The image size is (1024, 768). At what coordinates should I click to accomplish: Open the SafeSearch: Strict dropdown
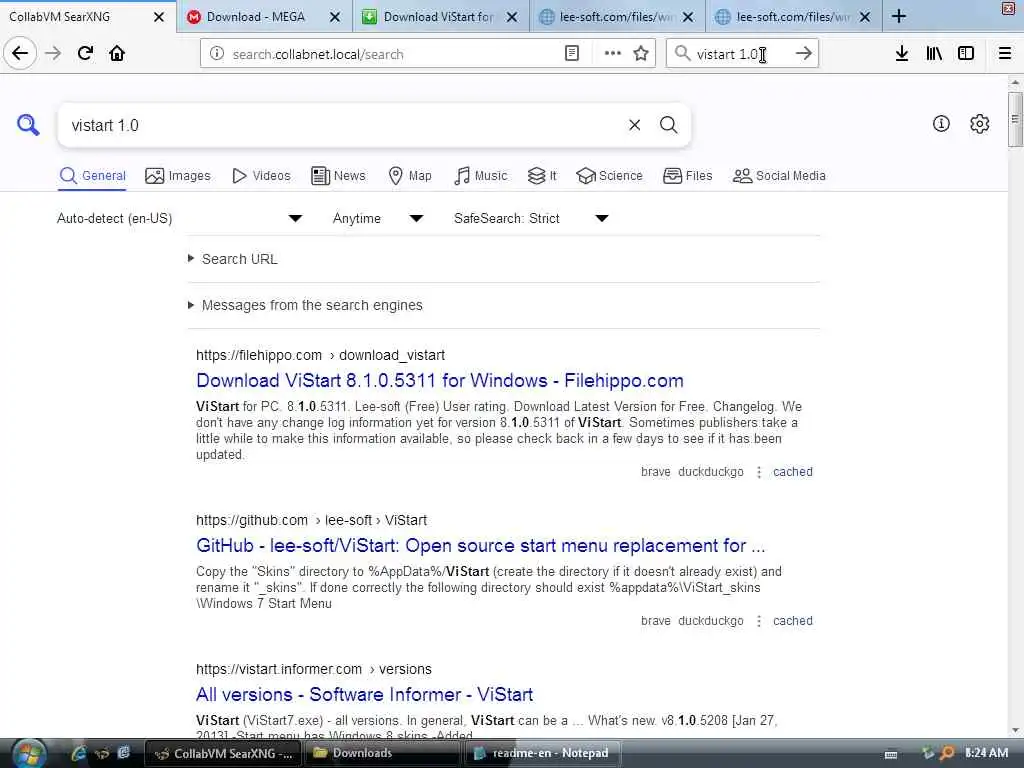point(532,218)
